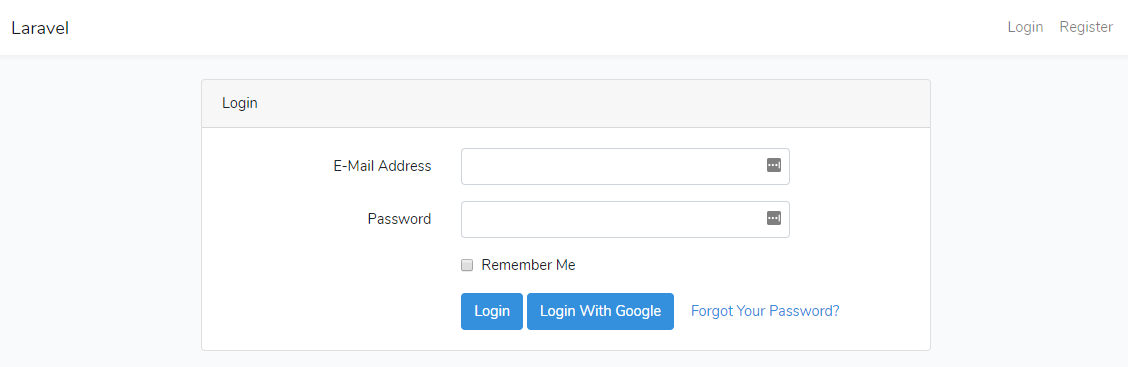Image resolution: width=1128 pixels, height=367 pixels.
Task: Open the Register link in the navbar
Action: pyautogui.click(x=1086, y=27)
